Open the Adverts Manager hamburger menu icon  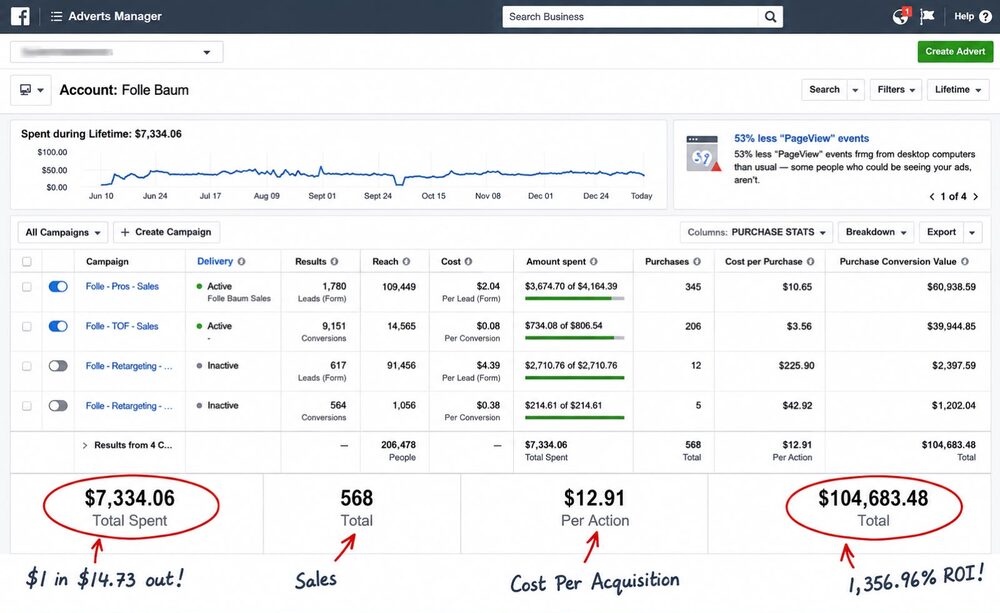[x=56, y=17]
